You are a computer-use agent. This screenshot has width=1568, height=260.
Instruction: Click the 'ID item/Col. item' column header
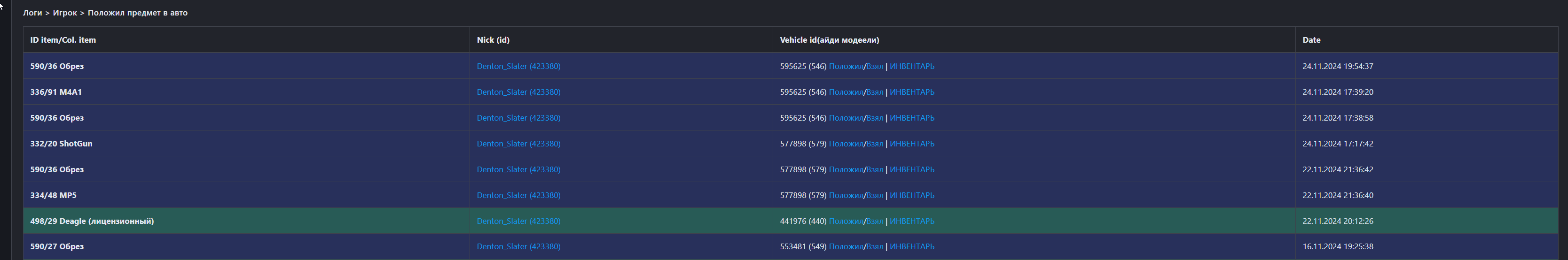point(63,40)
